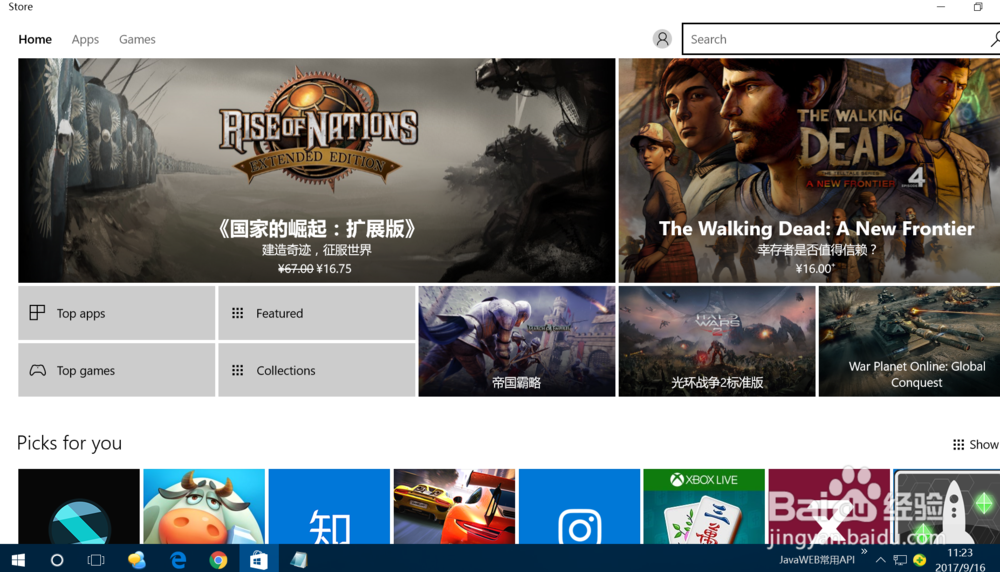Viewport: 1000px width, 572px height.
Task: Click the Store icon on taskbar
Action: (258, 560)
